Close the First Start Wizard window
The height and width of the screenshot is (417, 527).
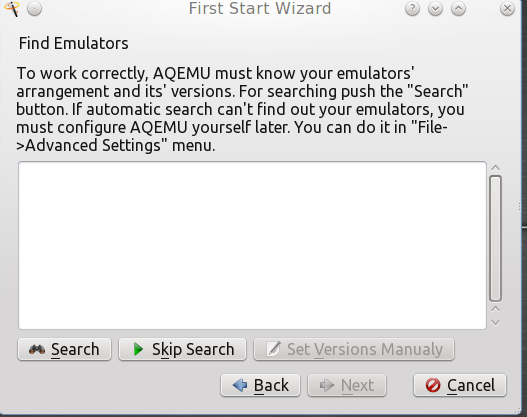(x=507, y=9)
